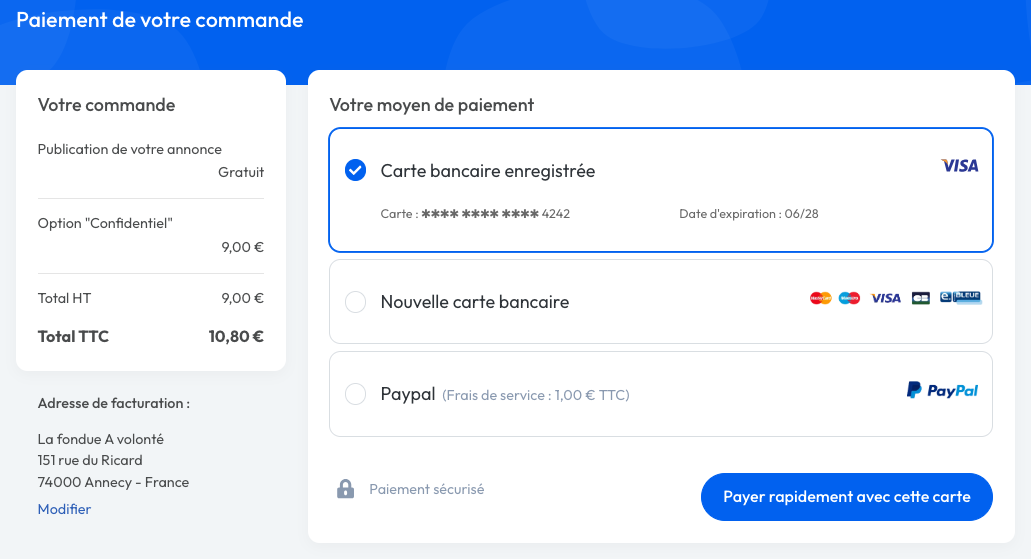This screenshot has height=559, width=1031.
Task: Click the Visa logo in the new card row
Action: coord(885,298)
